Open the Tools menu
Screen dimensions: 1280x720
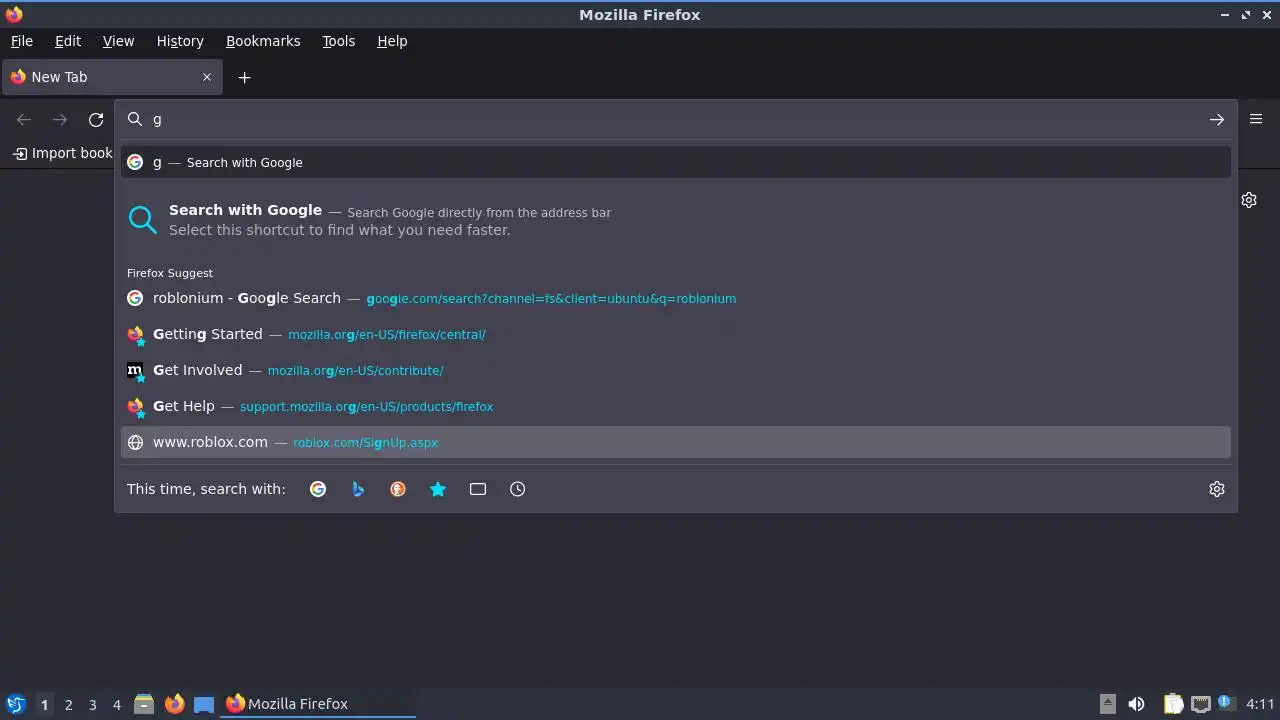(x=338, y=41)
